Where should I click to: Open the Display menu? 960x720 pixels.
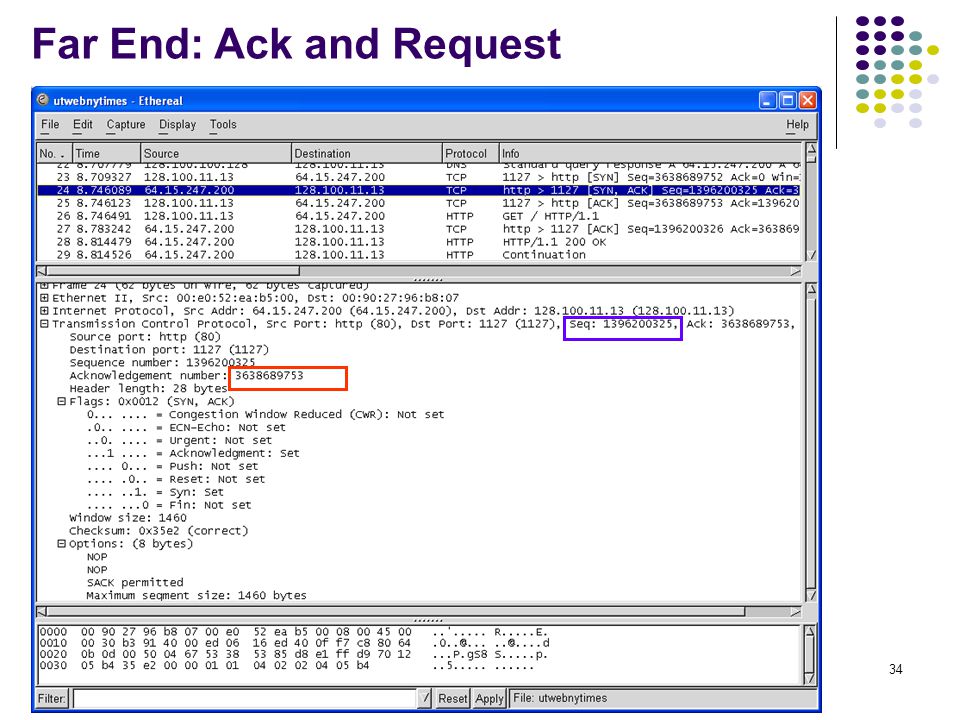[x=178, y=124]
